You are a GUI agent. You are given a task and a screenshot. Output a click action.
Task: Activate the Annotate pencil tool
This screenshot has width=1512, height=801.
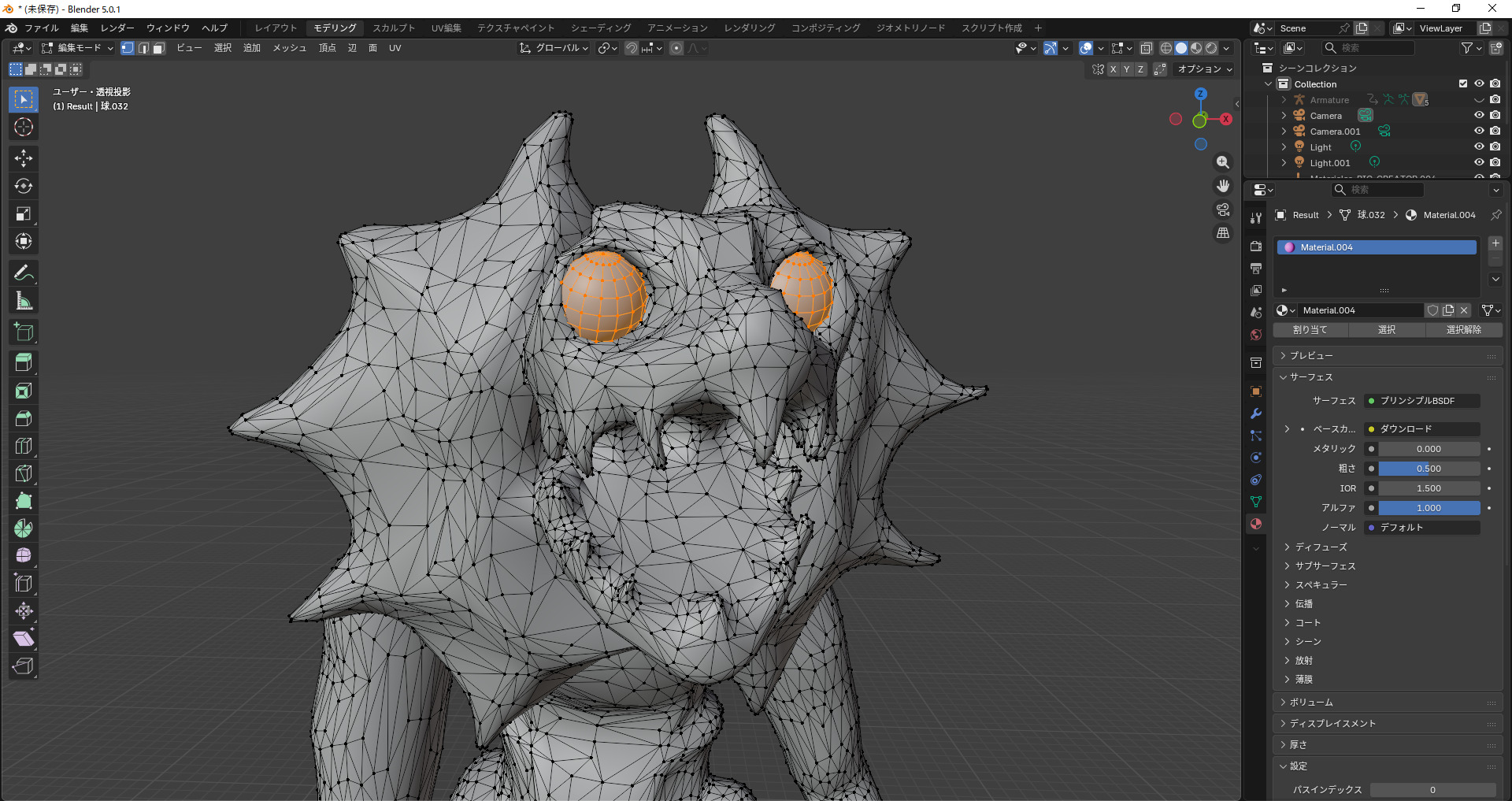(x=24, y=273)
